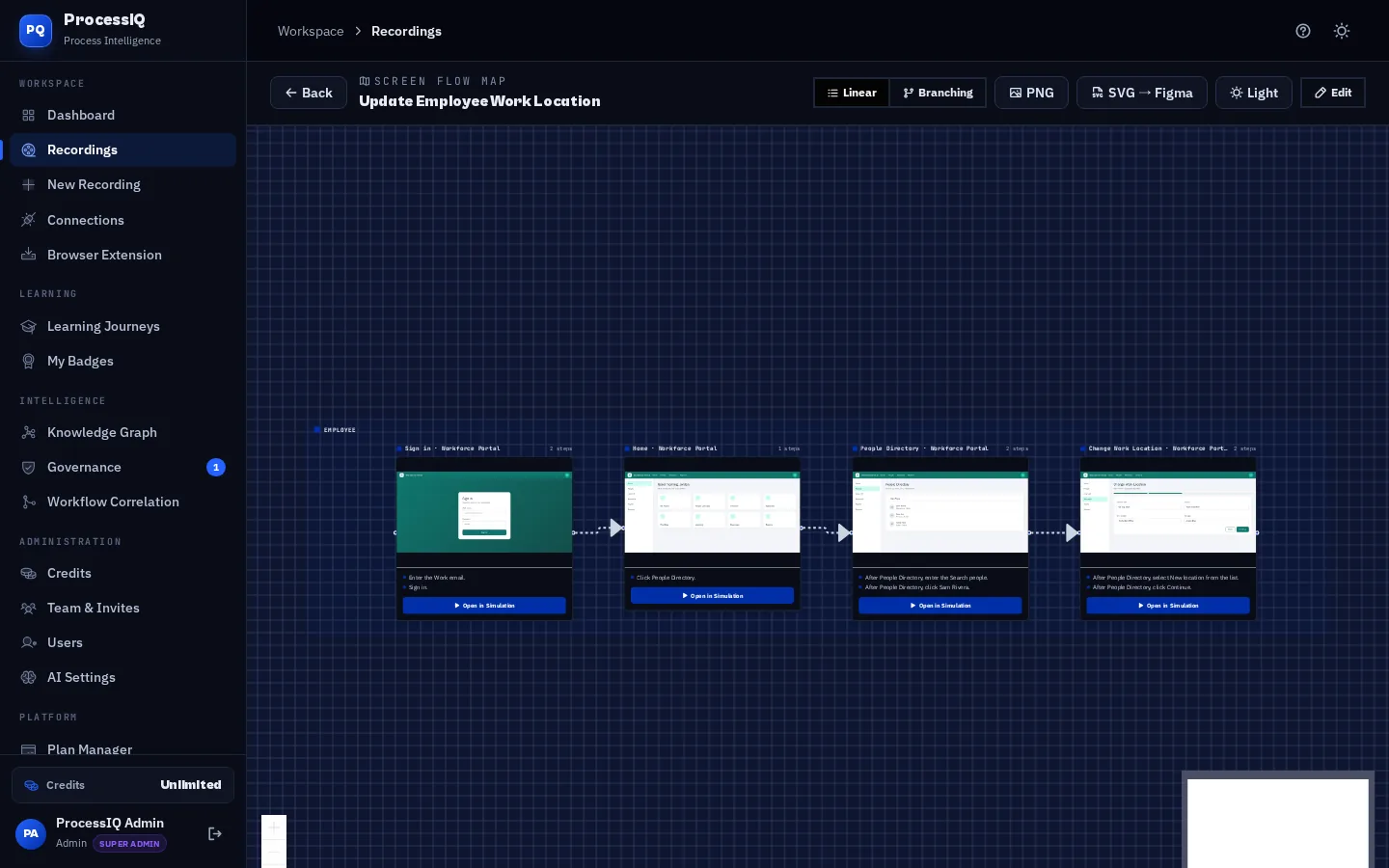Click the Learning Journeys graduation cap icon

tap(29, 326)
